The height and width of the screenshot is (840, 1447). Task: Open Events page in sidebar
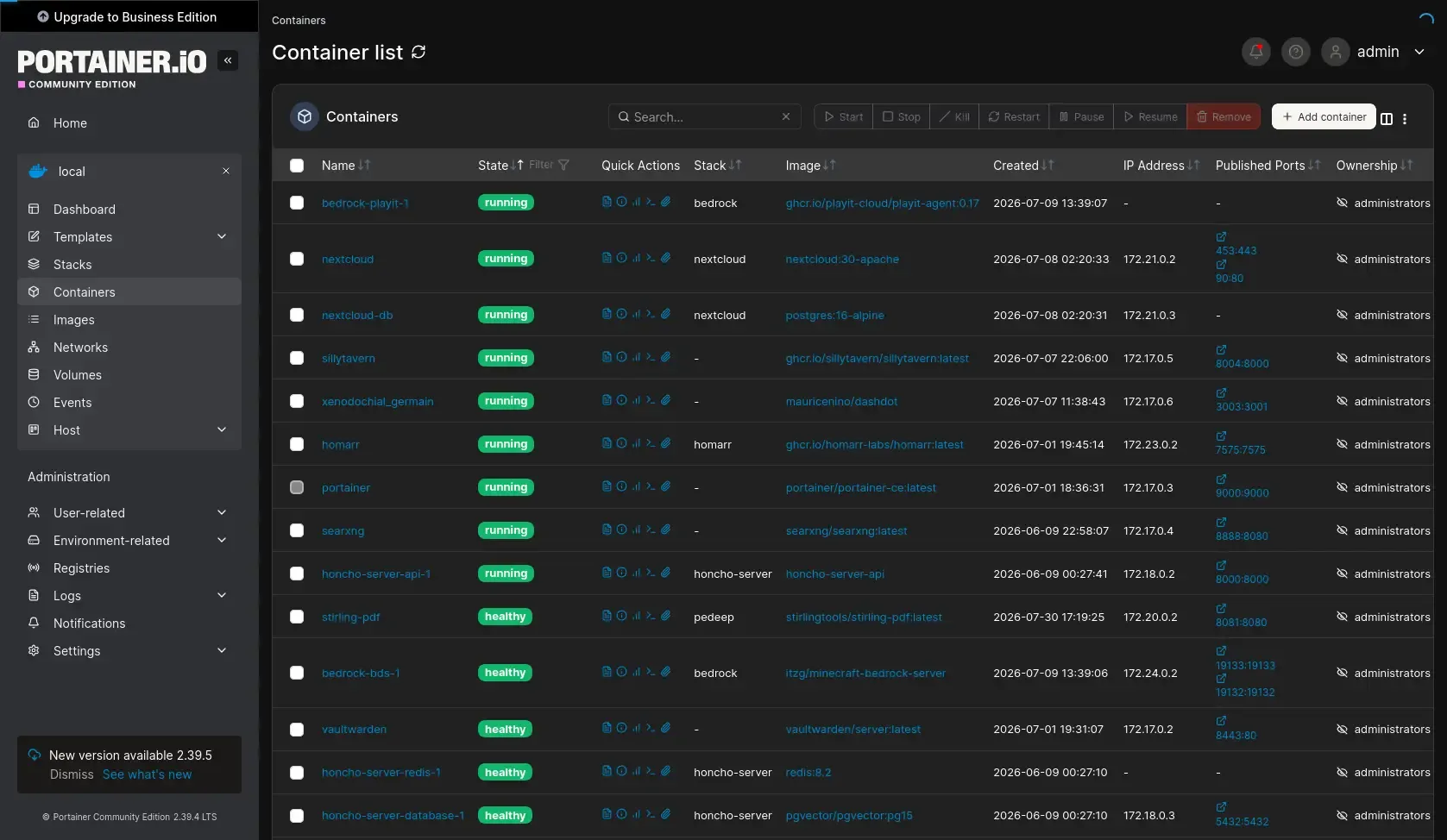[129, 402]
